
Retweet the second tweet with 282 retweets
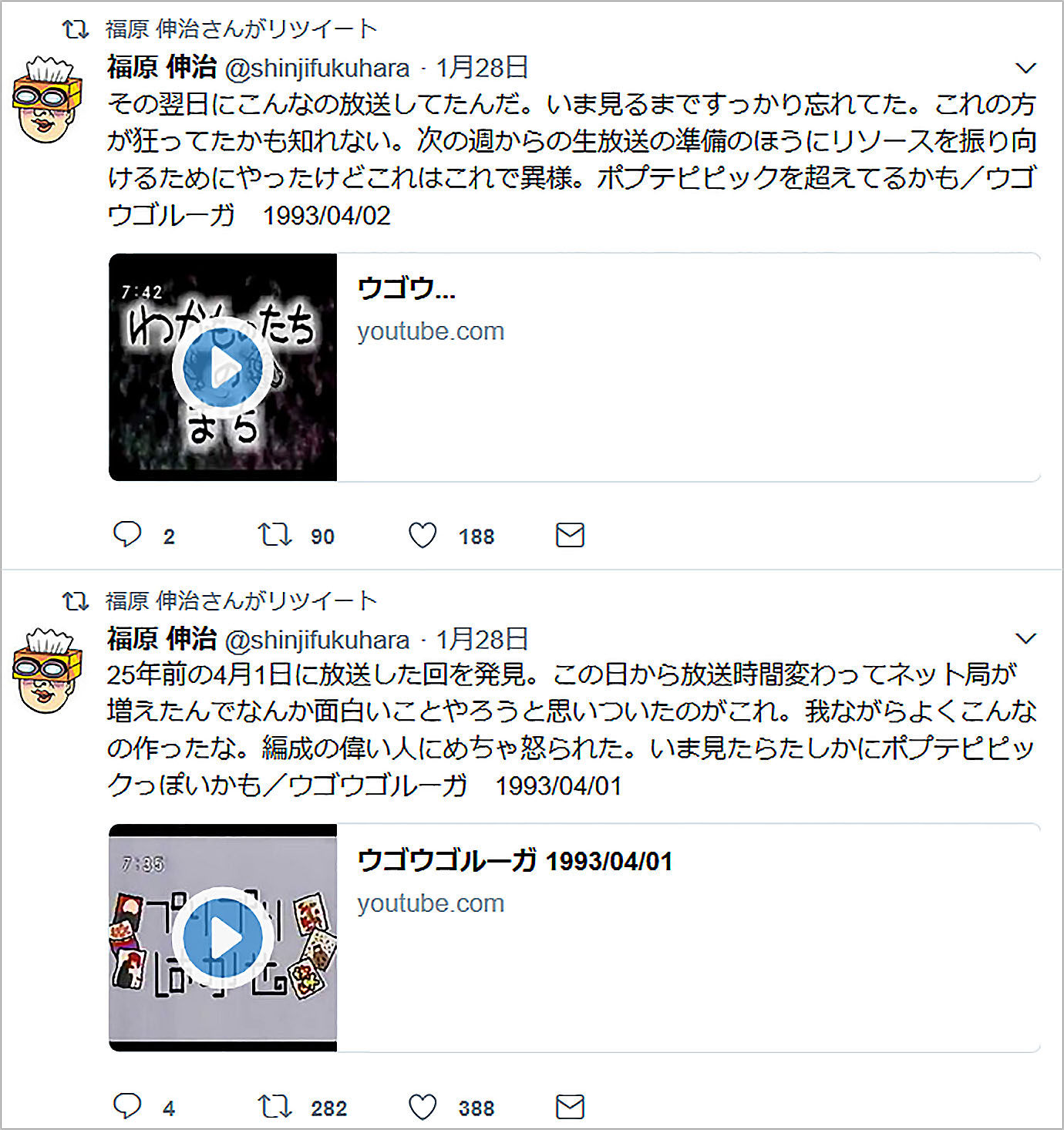(x=274, y=1106)
